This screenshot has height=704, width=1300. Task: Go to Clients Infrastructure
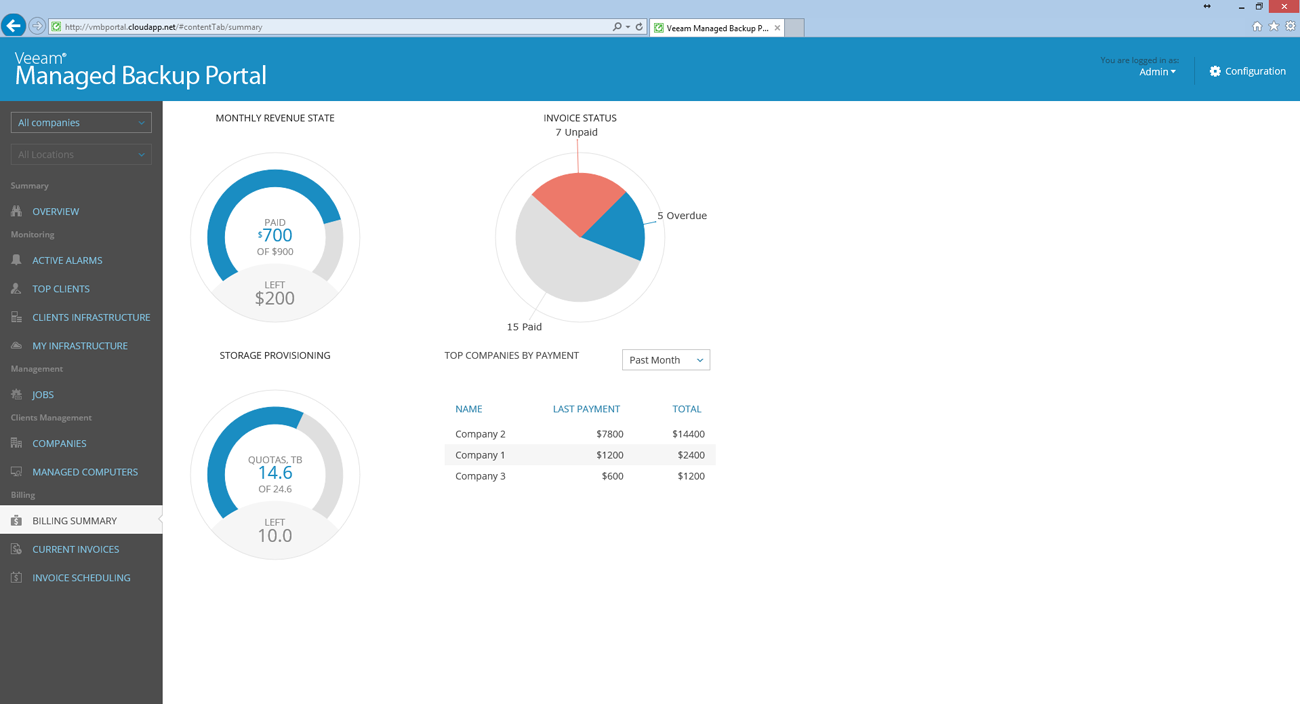pyautogui.click(x=91, y=317)
